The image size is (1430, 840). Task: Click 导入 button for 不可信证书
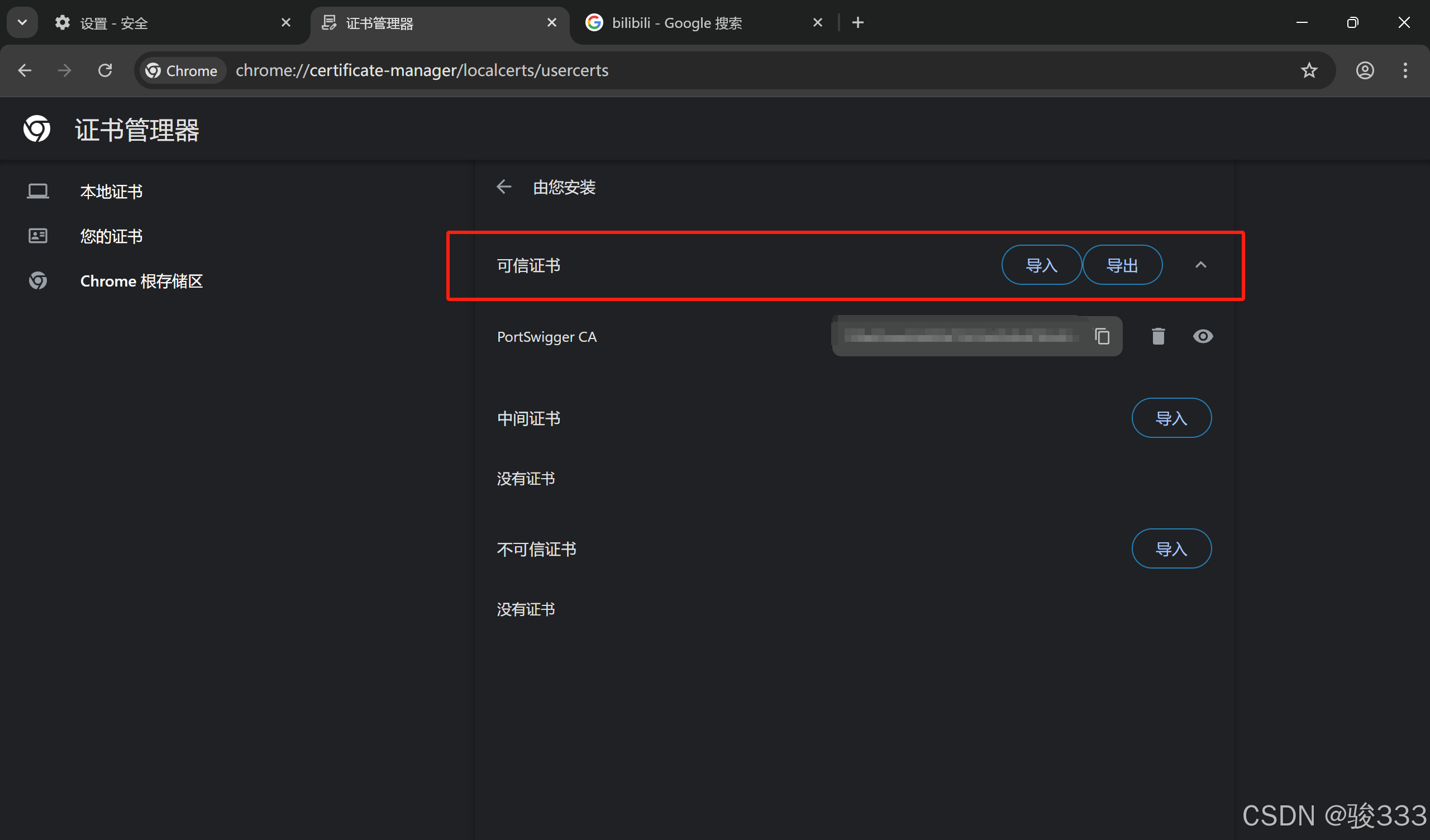1171,549
